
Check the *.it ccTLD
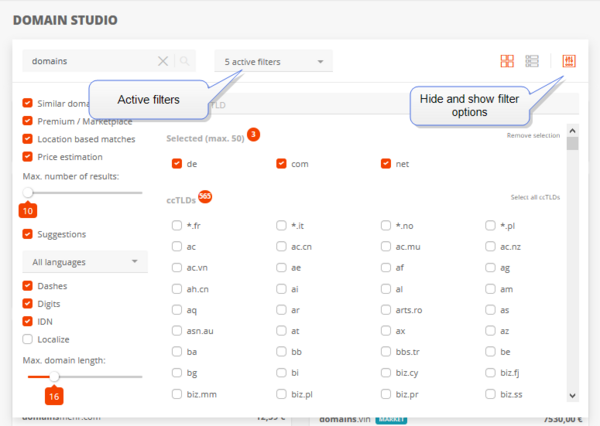[281, 225]
